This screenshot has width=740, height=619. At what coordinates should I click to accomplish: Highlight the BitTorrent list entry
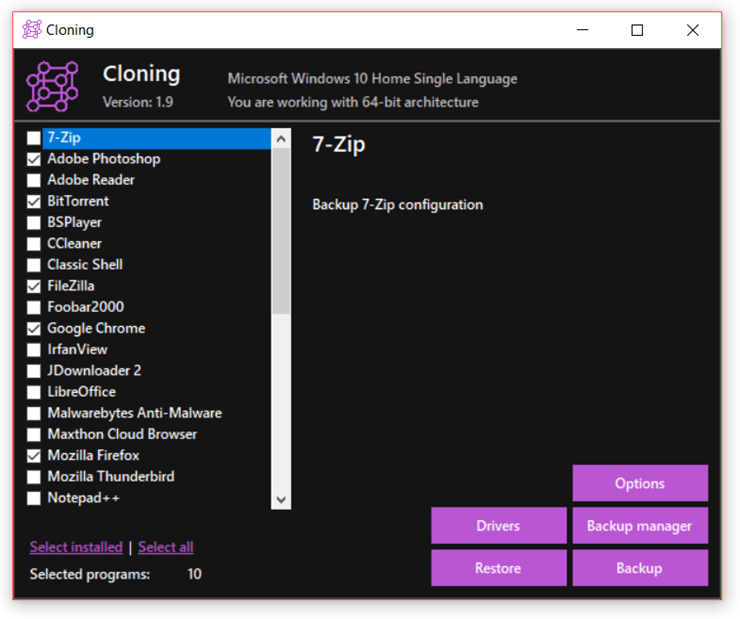[x=78, y=201]
